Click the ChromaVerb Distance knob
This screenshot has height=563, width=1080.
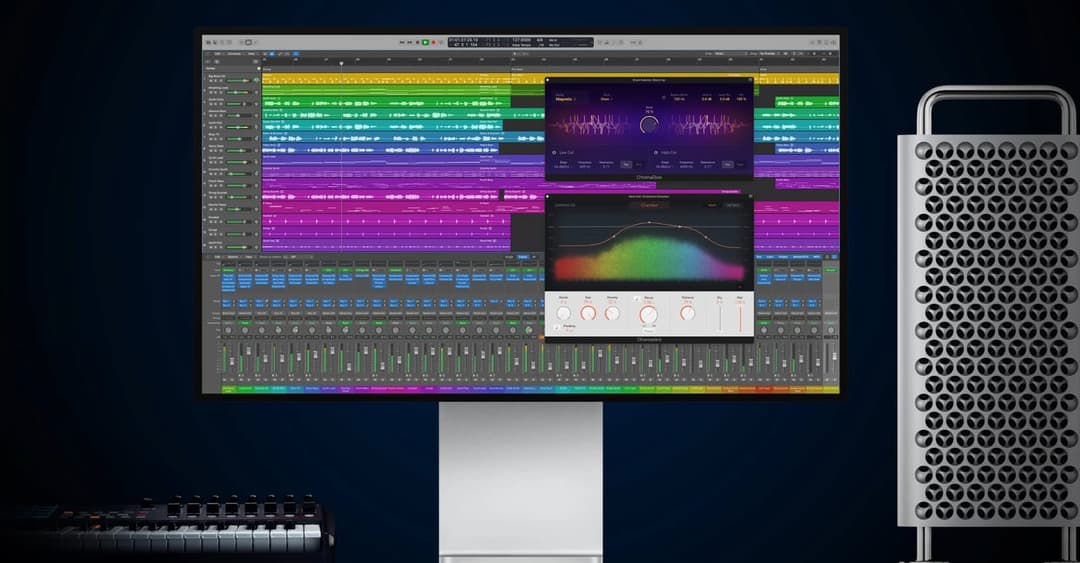[687, 313]
